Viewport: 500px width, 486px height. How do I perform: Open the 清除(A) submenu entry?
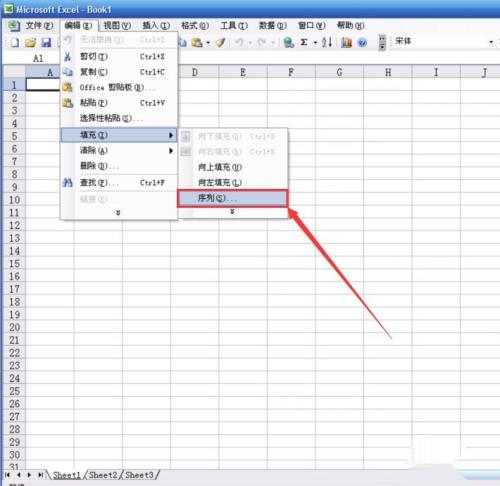[x=119, y=150]
